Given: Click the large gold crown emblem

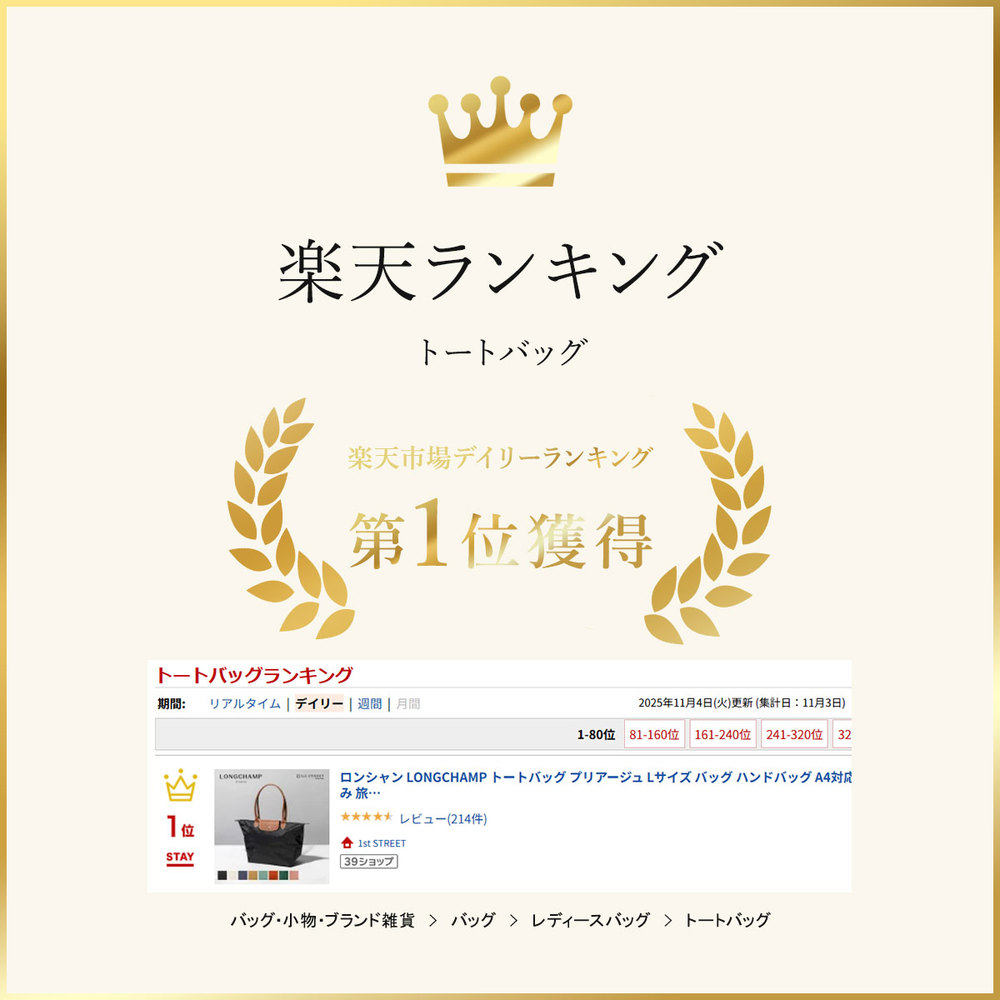Looking at the screenshot, I should click(500, 131).
